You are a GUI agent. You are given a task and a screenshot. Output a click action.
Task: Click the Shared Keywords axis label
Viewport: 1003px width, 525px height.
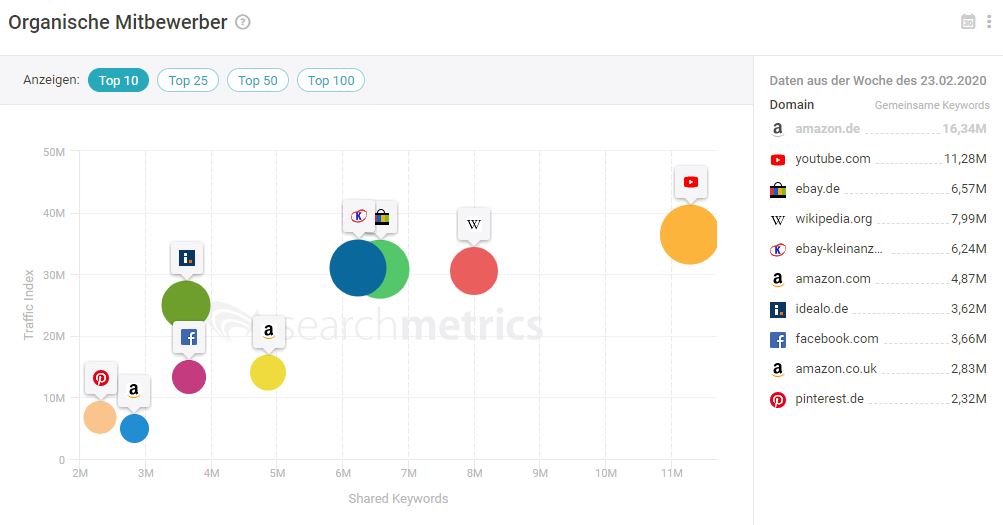pos(398,499)
